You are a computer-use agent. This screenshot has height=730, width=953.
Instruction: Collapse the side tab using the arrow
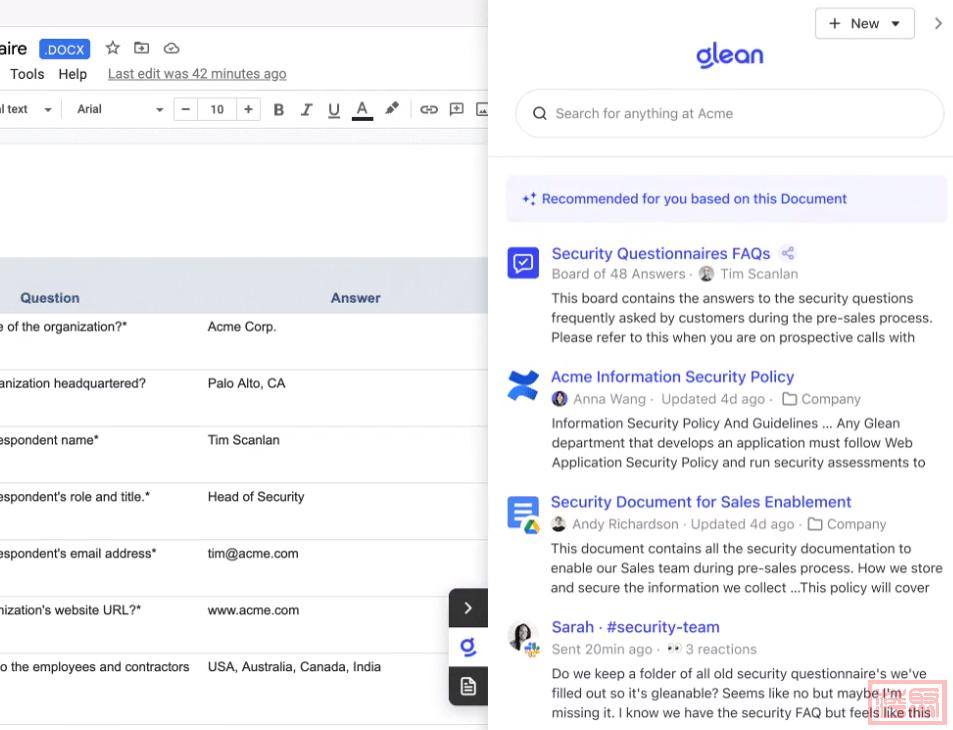point(468,608)
